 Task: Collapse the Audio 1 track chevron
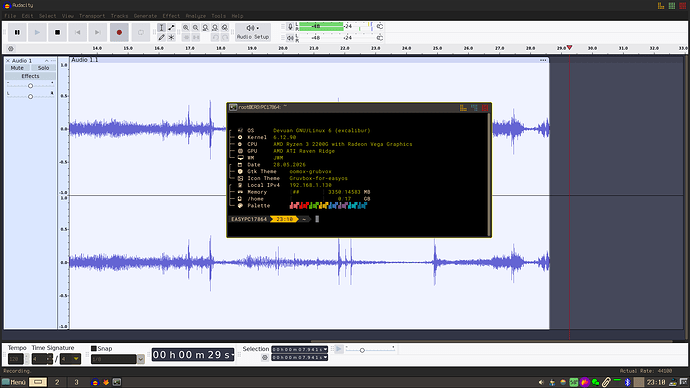tap(47, 61)
